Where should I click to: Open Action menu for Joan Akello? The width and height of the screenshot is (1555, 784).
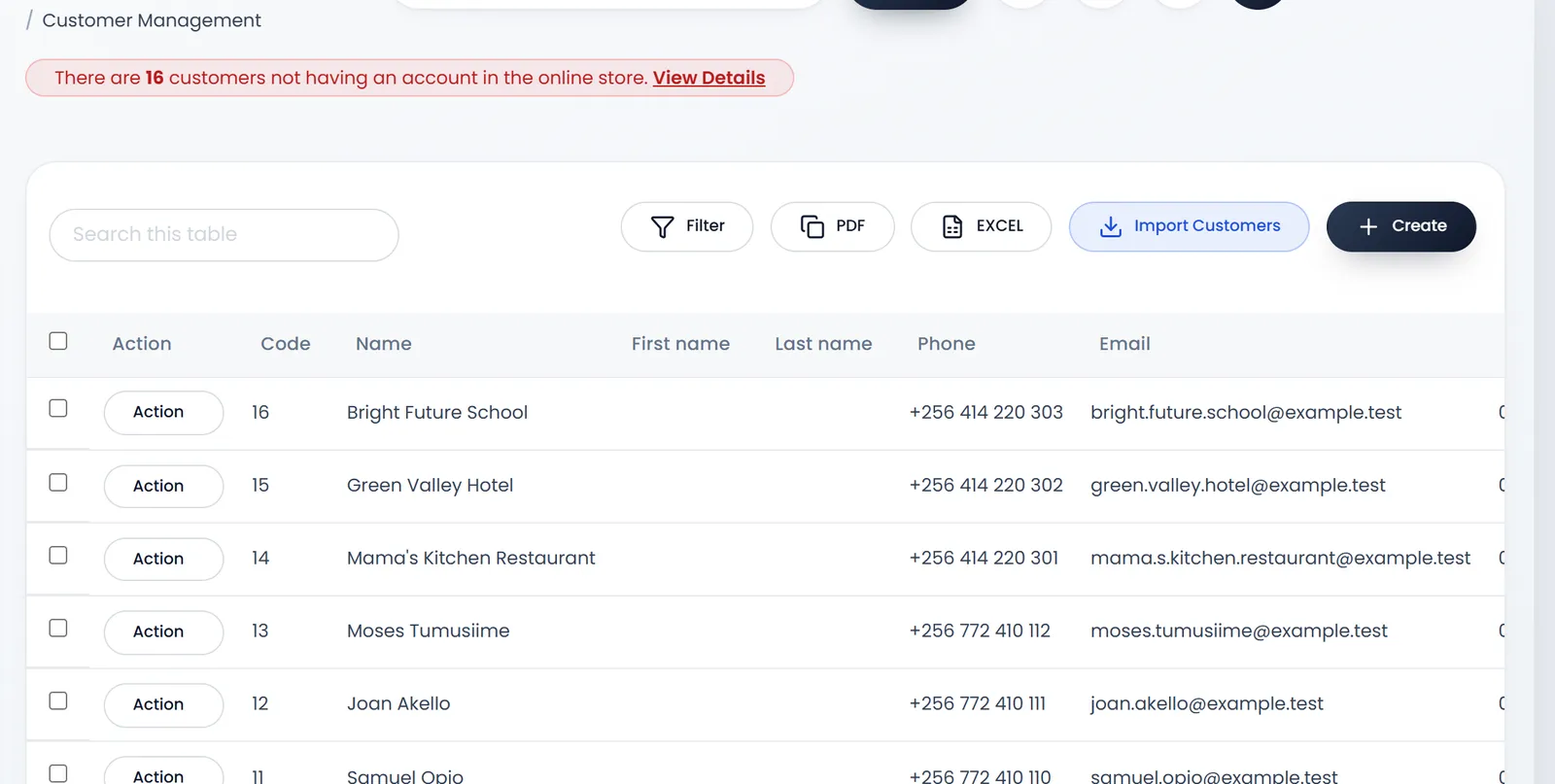coord(163,704)
